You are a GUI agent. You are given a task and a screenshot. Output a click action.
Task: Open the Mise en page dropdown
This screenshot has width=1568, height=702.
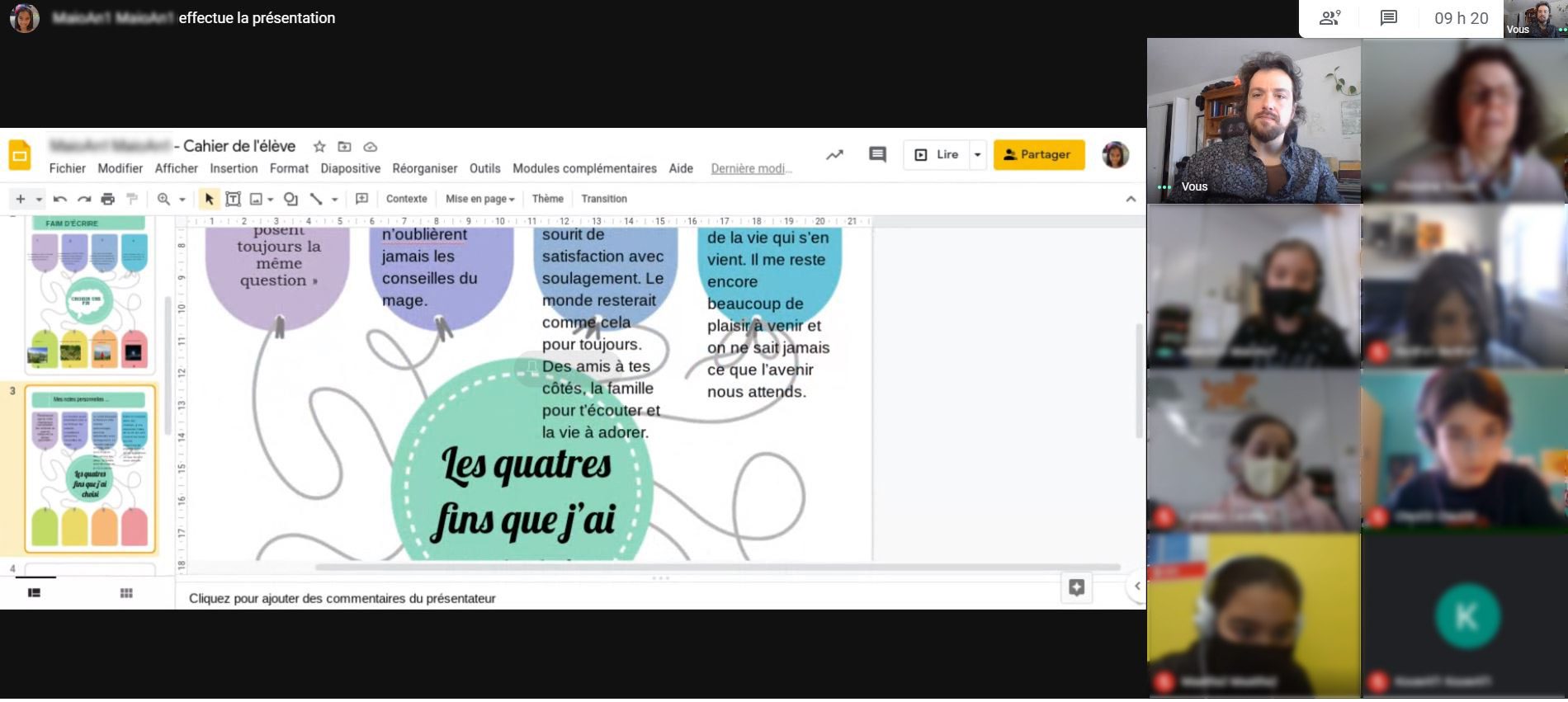pos(479,199)
